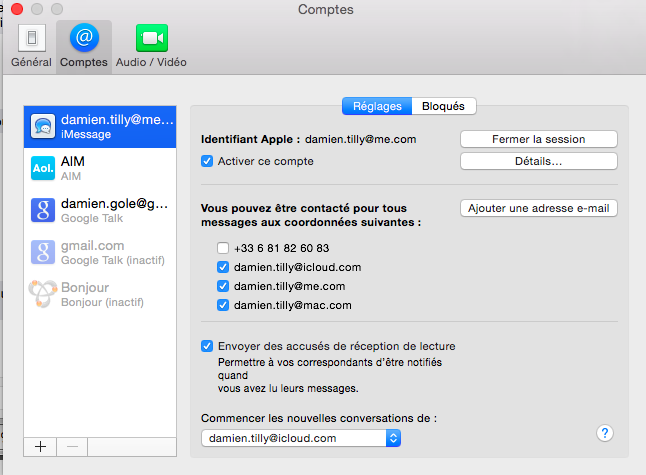Click the AOL AIM account icon
646x475 pixels.
point(43,168)
